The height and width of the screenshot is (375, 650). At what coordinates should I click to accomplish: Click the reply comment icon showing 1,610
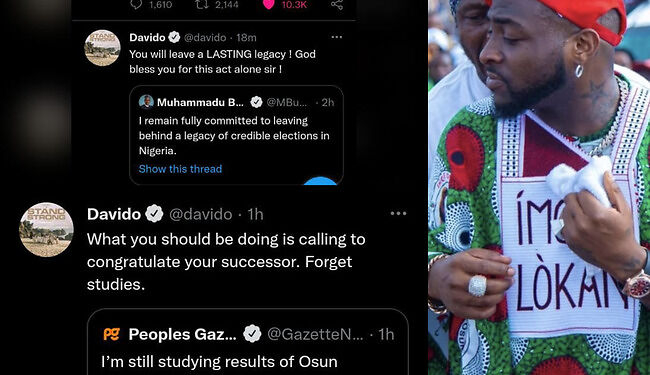[x=136, y=4]
